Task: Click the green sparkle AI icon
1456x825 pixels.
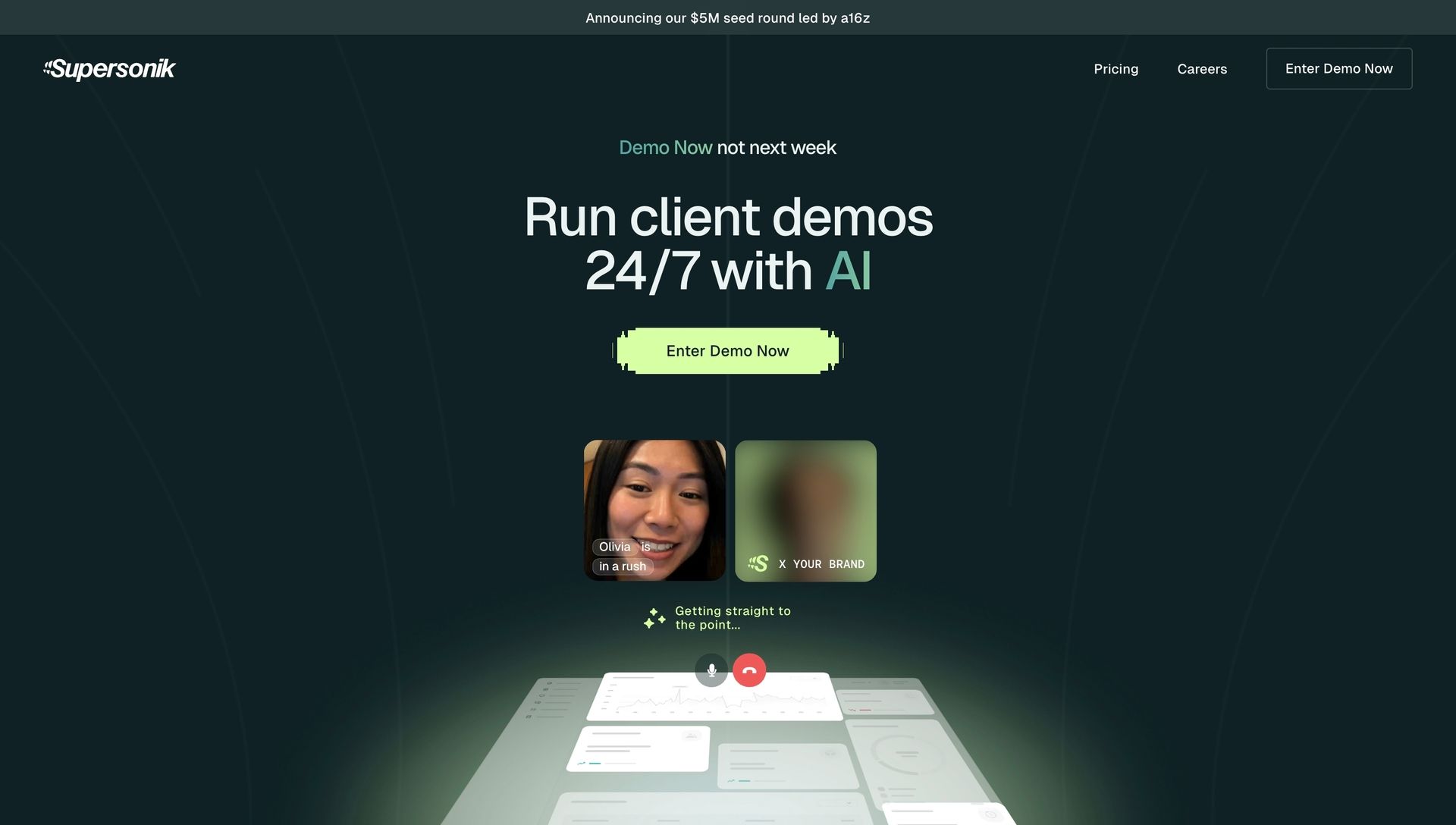Action: [x=654, y=618]
